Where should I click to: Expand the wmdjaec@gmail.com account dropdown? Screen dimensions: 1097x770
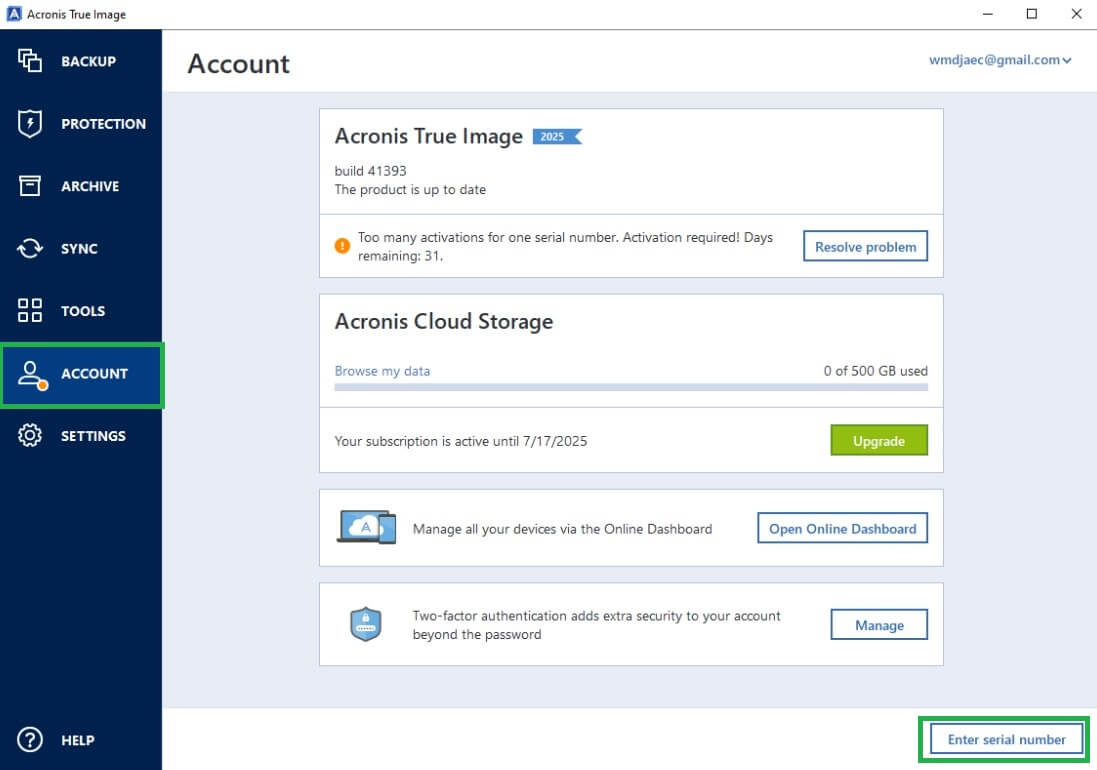(x=1002, y=60)
